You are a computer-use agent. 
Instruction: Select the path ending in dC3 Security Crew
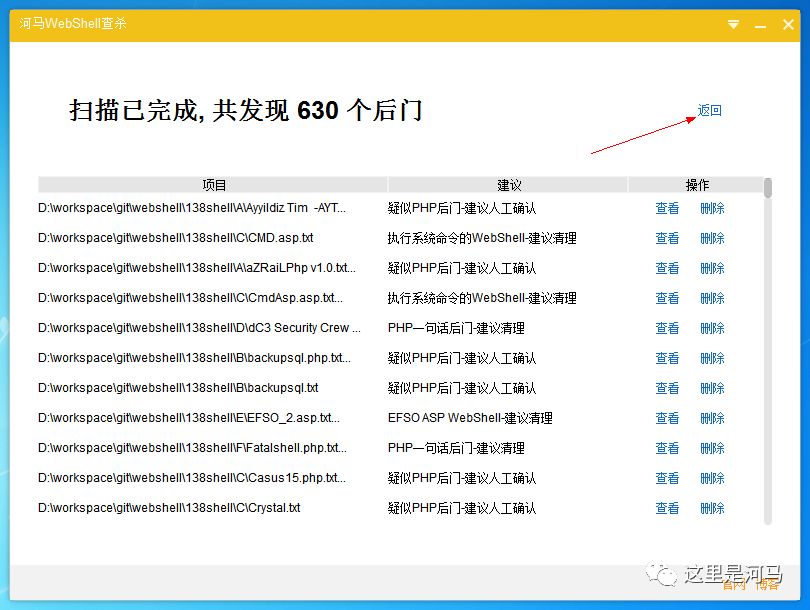click(199, 327)
